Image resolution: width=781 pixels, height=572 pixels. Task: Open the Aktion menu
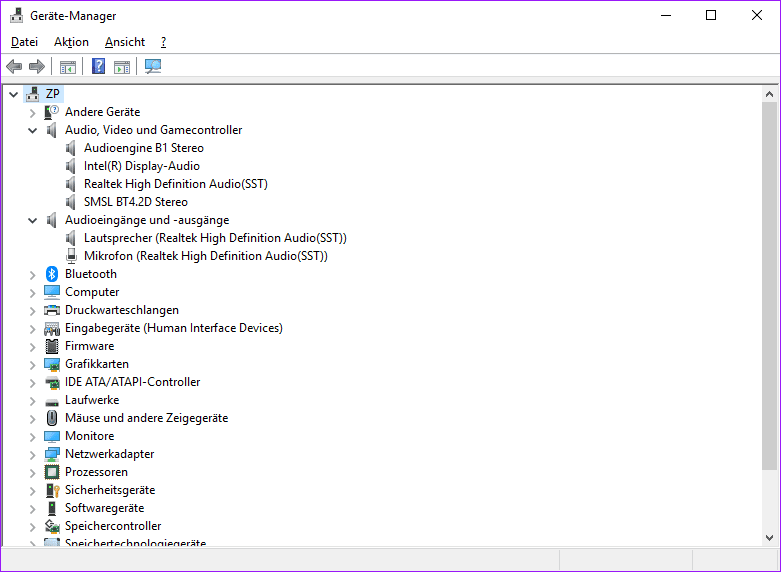(71, 42)
